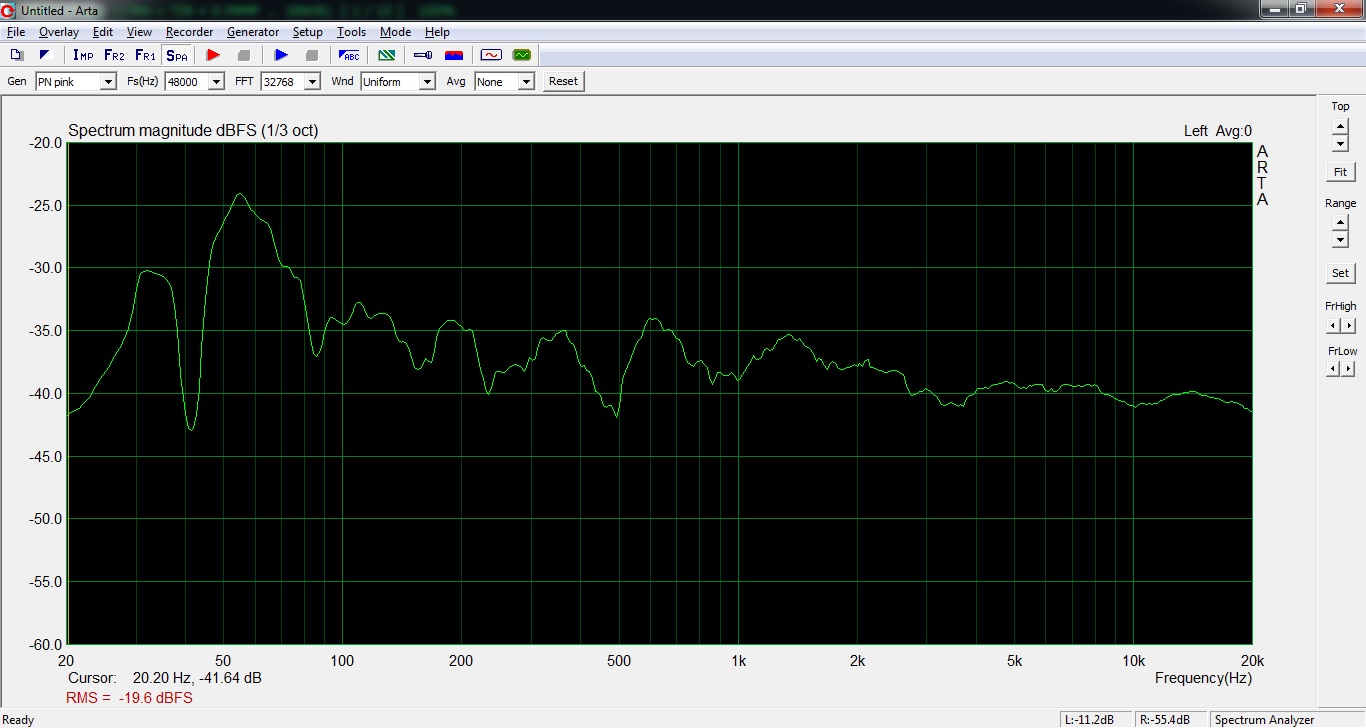Click the red-blue spectrum display icon
The width and height of the screenshot is (1366, 728).
pyautogui.click(x=454, y=55)
